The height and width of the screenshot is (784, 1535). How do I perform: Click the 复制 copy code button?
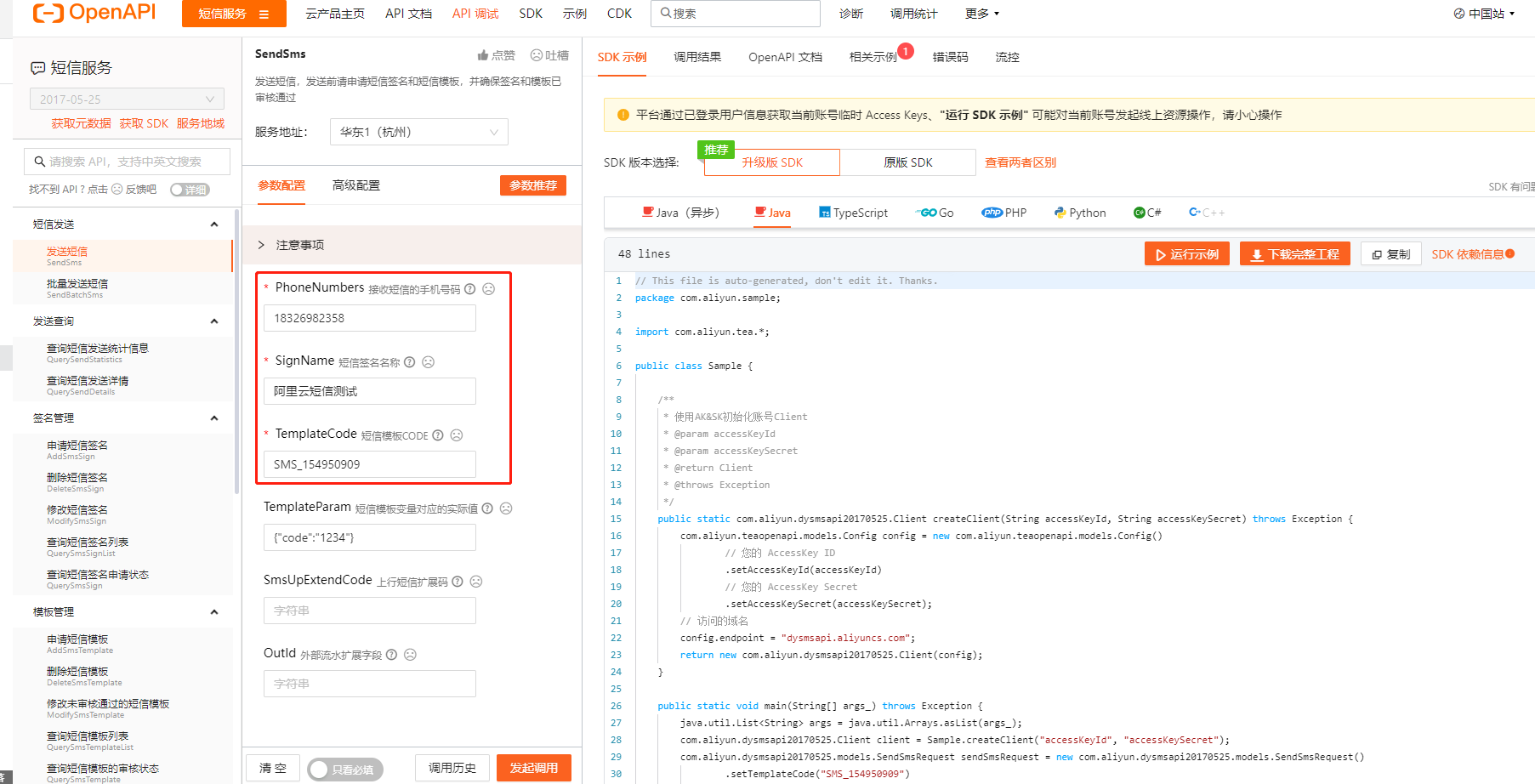[1391, 254]
